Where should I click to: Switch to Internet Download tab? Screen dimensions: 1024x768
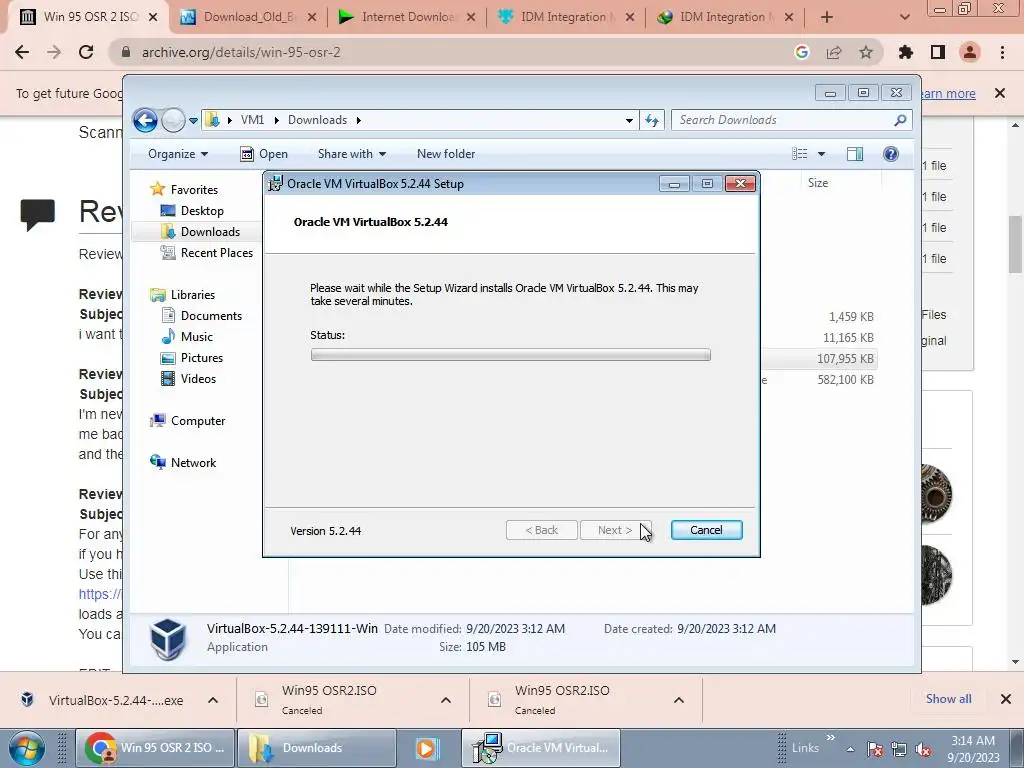(x=408, y=17)
